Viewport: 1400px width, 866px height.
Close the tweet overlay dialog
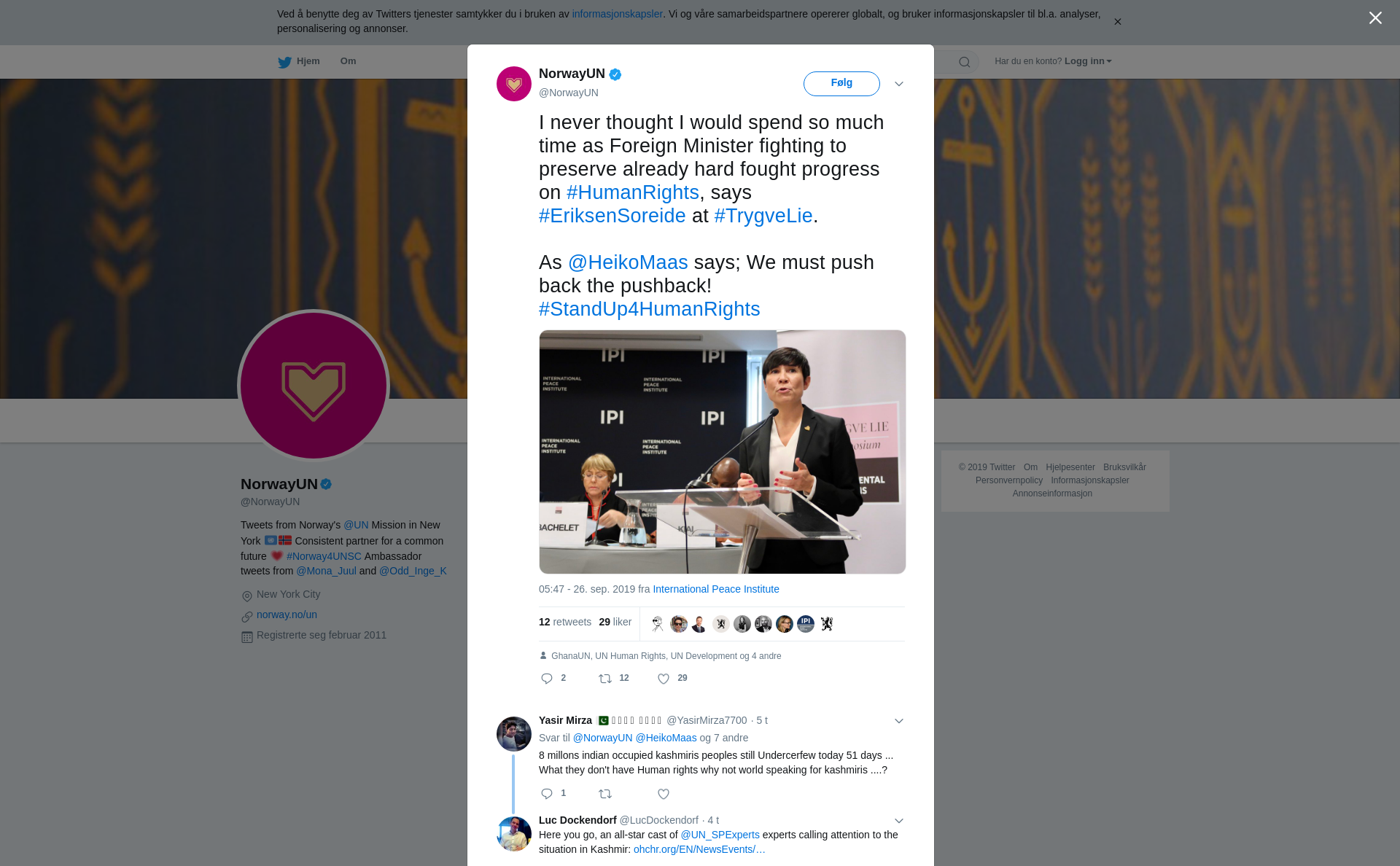(1375, 18)
